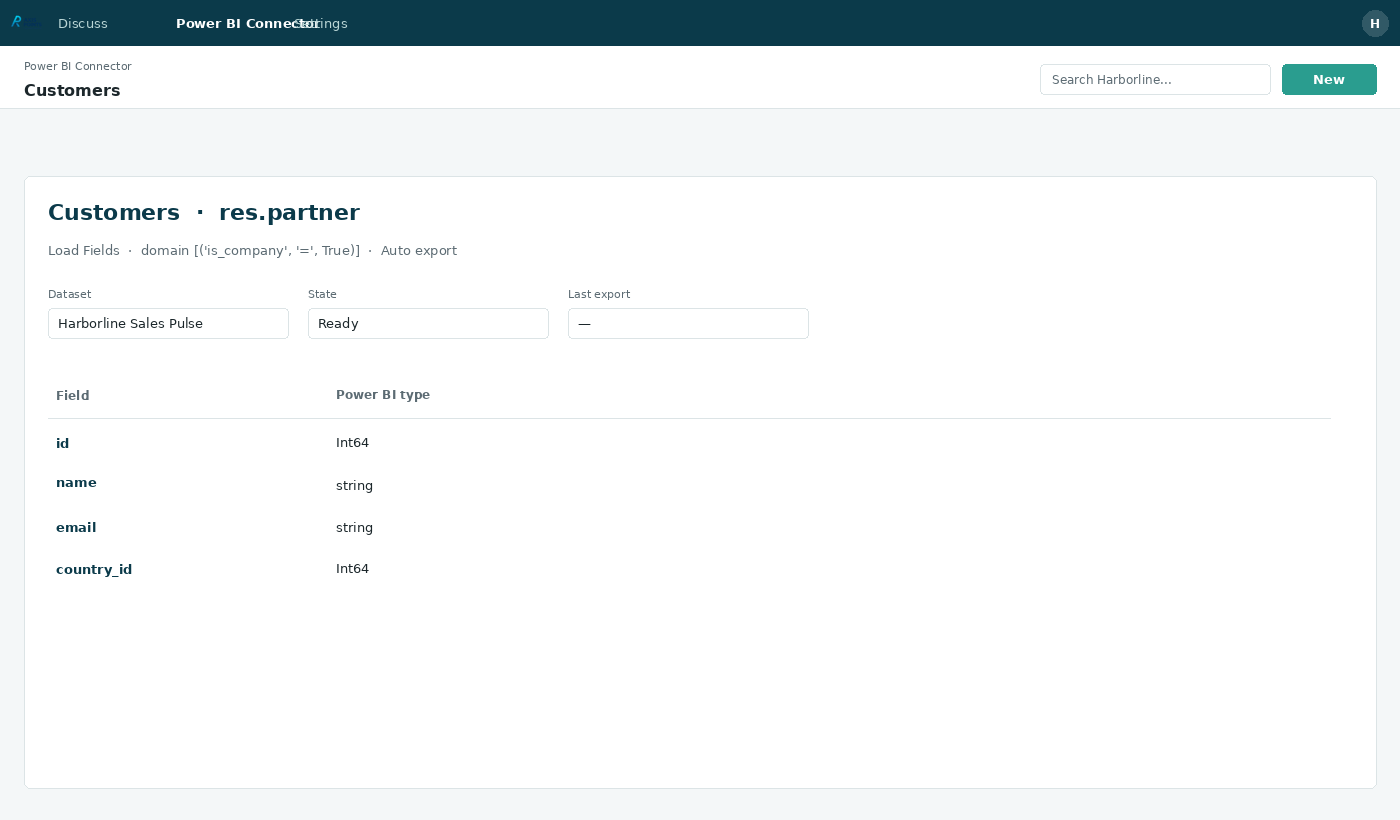
Task: Click the Field column header
Action: coord(73,395)
